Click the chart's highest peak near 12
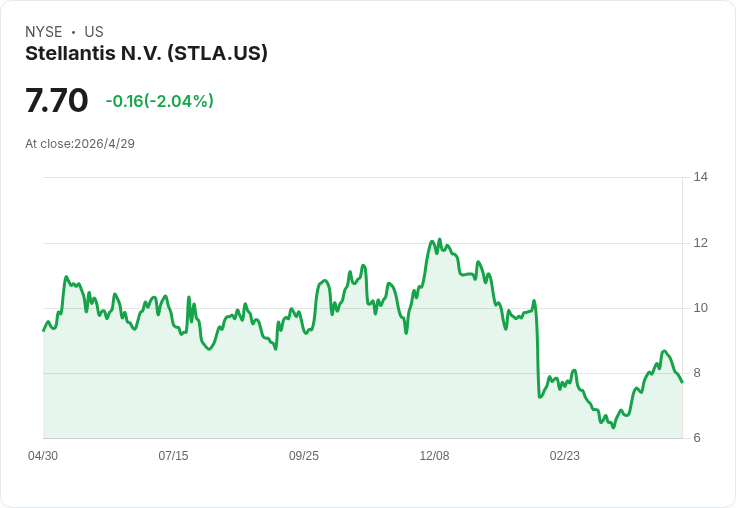The height and width of the screenshot is (508, 736). pyautogui.click(x=440, y=239)
